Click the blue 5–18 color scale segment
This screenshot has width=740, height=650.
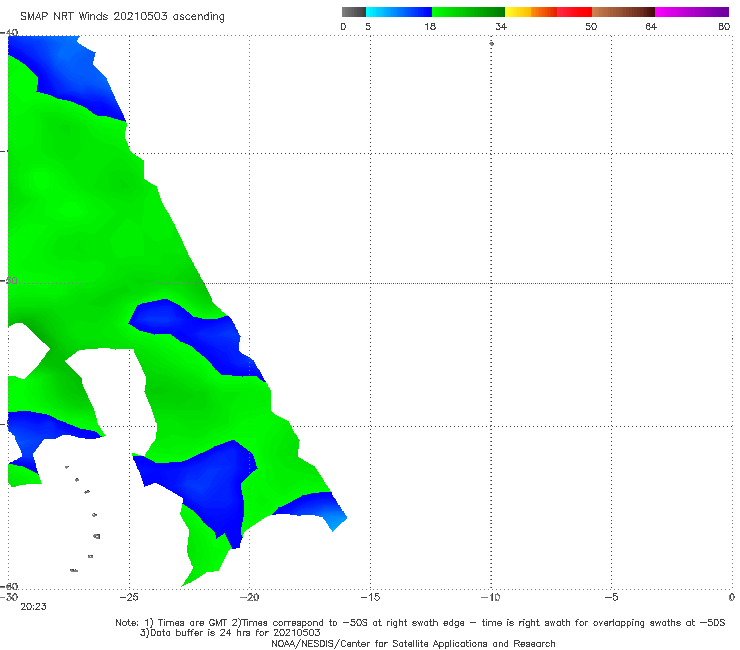pos(399,12)
